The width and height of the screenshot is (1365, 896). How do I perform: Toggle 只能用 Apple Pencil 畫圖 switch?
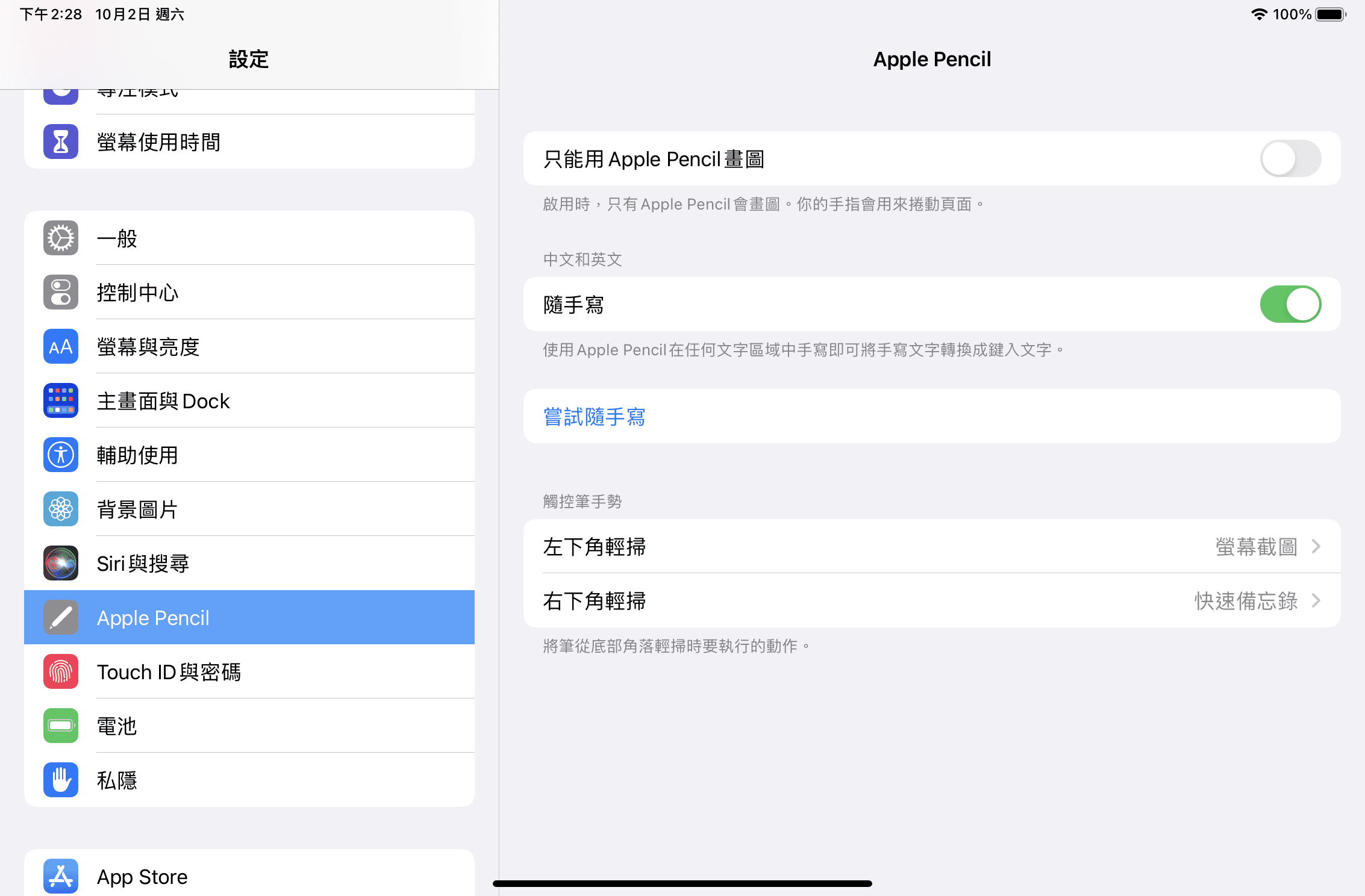(1290, 158)
